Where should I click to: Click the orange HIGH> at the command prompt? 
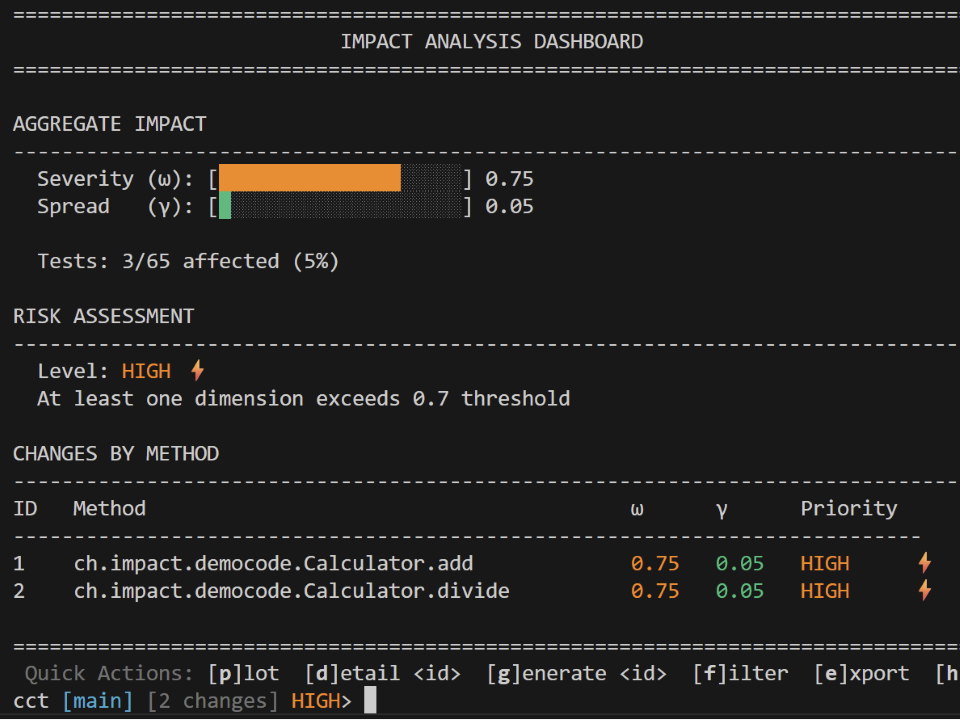coord(321,700)
